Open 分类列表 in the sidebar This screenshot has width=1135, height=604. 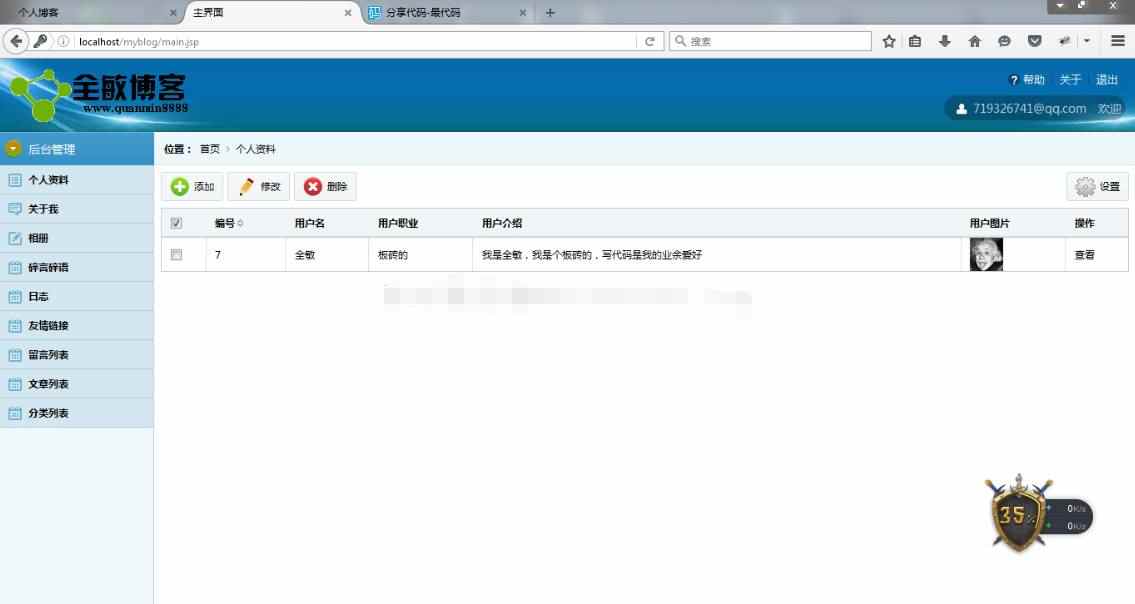(77, 414)
